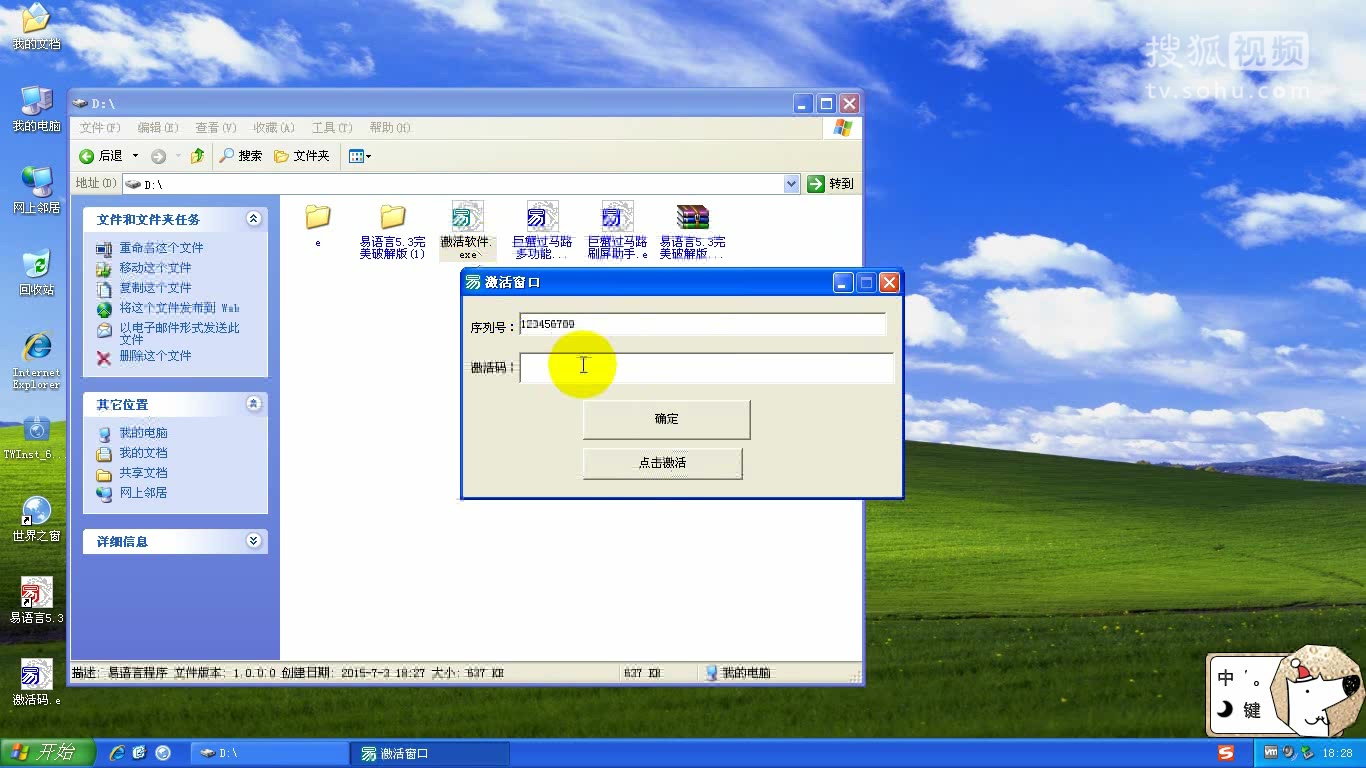Select the 易语言5.3 desktop shortcut
The image size is (1366, 768).
tap(36, 600)
